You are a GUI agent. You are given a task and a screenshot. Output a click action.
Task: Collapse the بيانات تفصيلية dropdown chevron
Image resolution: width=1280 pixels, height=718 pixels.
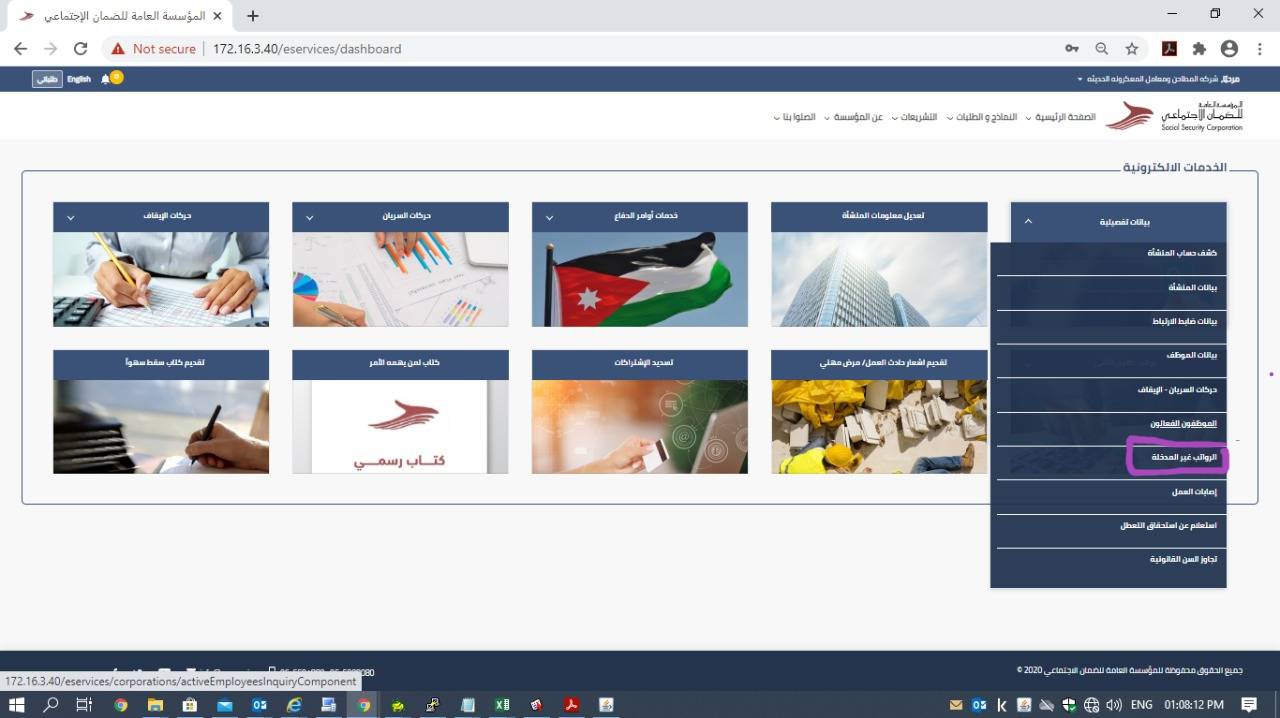pos(1029,221)
